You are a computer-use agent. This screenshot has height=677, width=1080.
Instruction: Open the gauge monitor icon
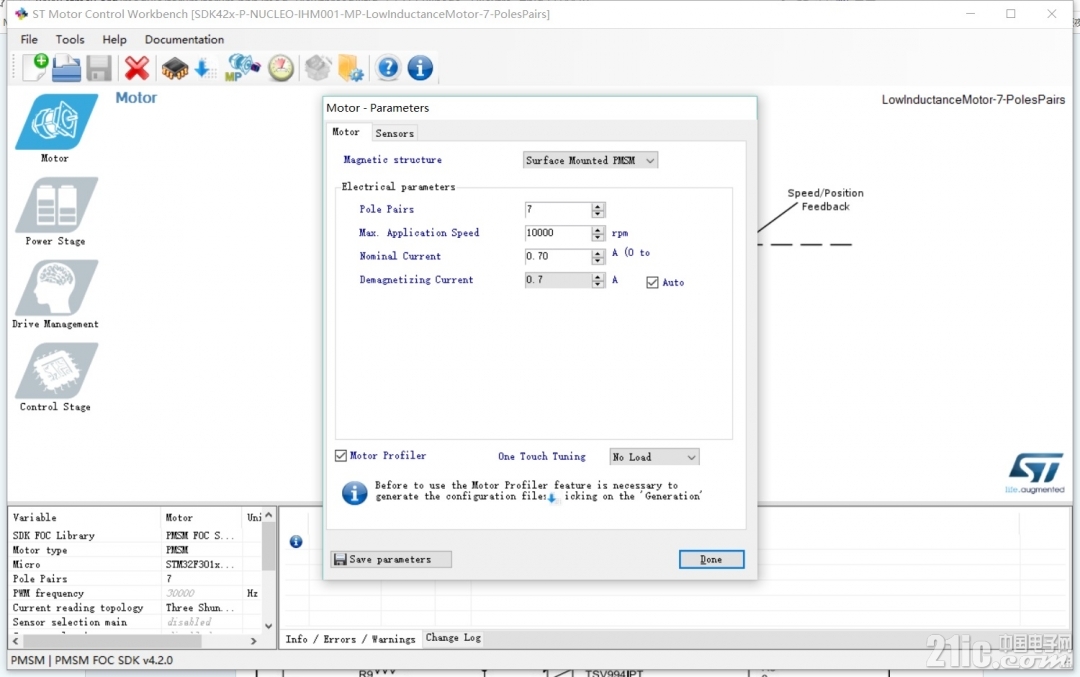[x=281, y=68]
